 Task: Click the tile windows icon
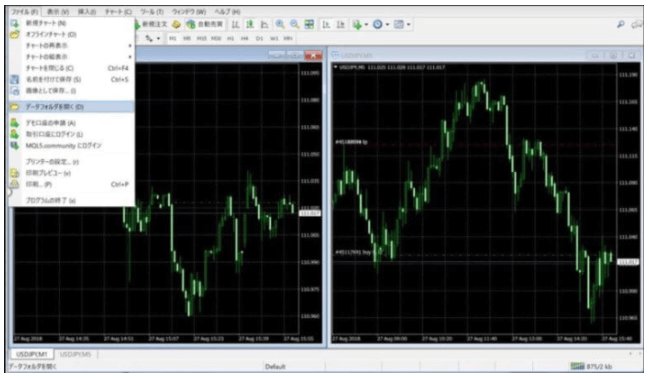309,24
